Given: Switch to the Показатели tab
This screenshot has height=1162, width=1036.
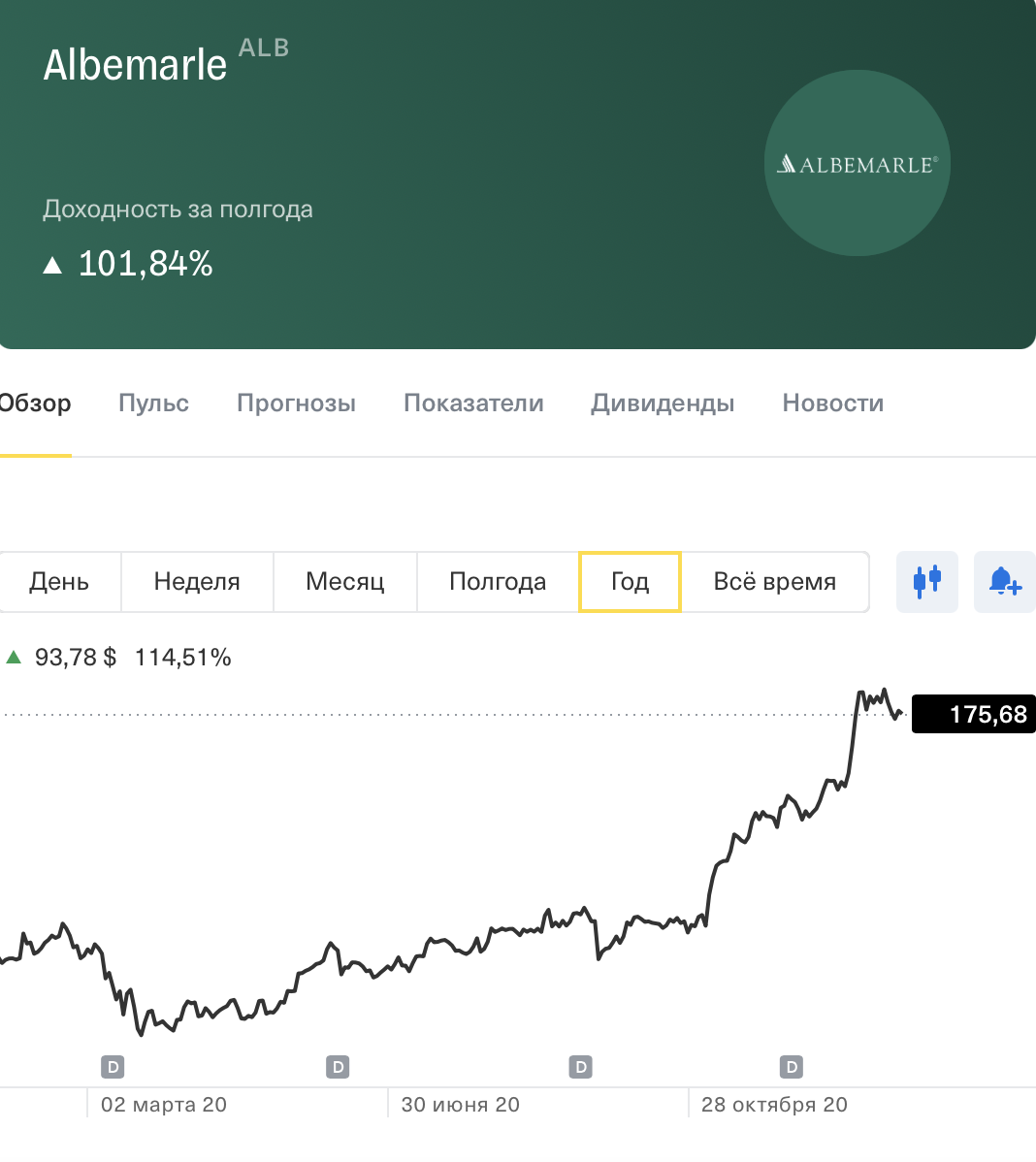Looking at the screenshot, I should click(x=473, y=403).
